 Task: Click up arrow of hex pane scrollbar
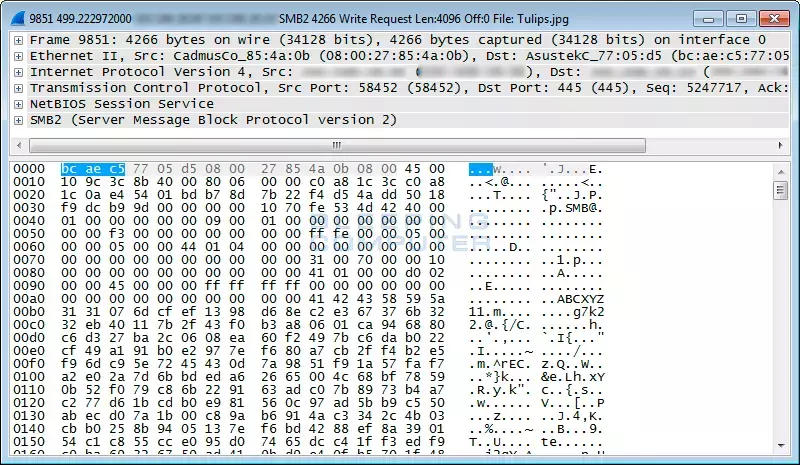click(x=781, y=172)
